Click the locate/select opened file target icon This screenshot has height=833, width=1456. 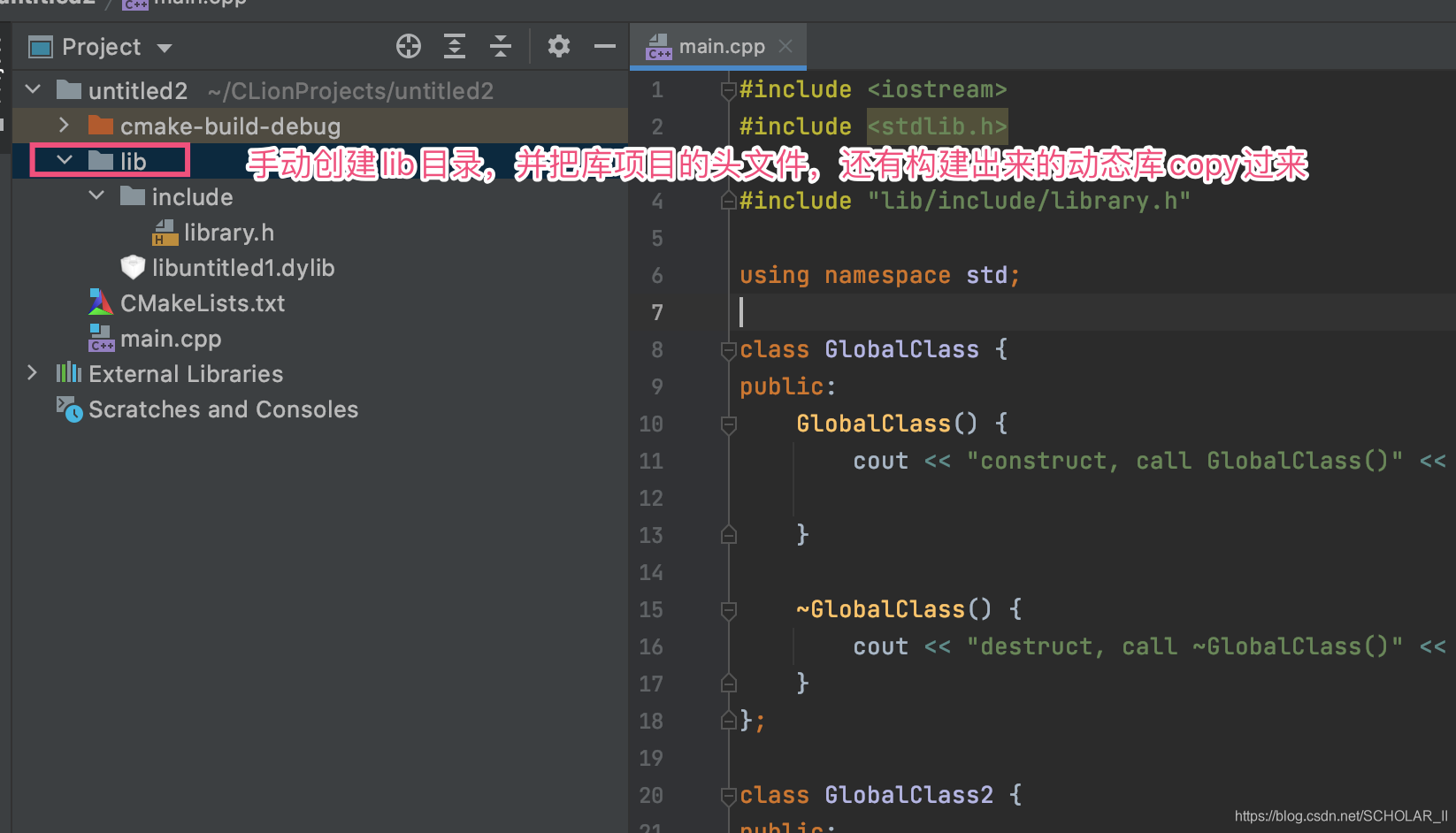point(409,46)
